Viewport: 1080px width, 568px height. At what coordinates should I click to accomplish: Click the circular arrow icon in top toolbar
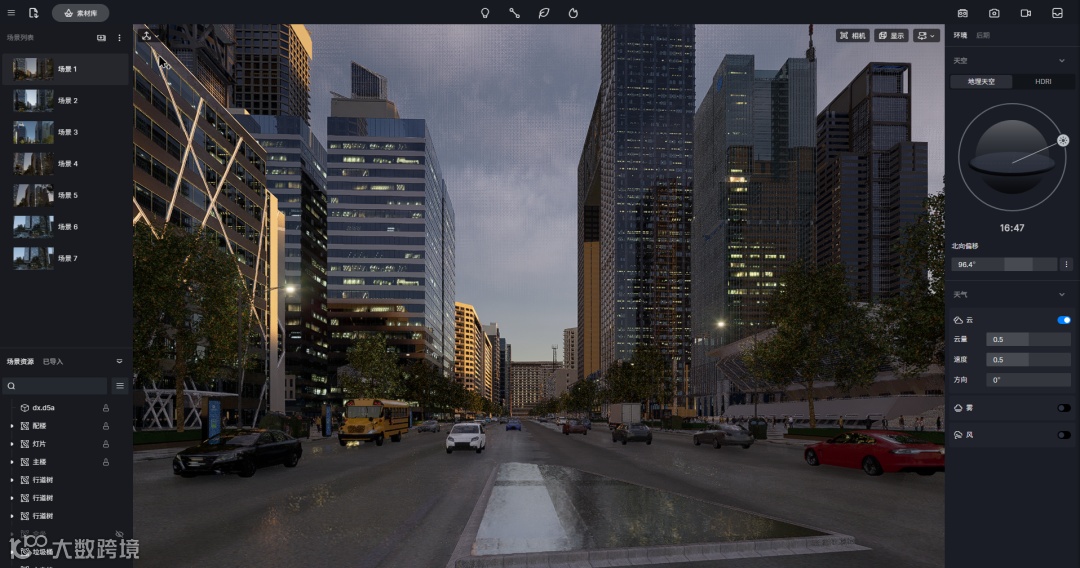573,13
